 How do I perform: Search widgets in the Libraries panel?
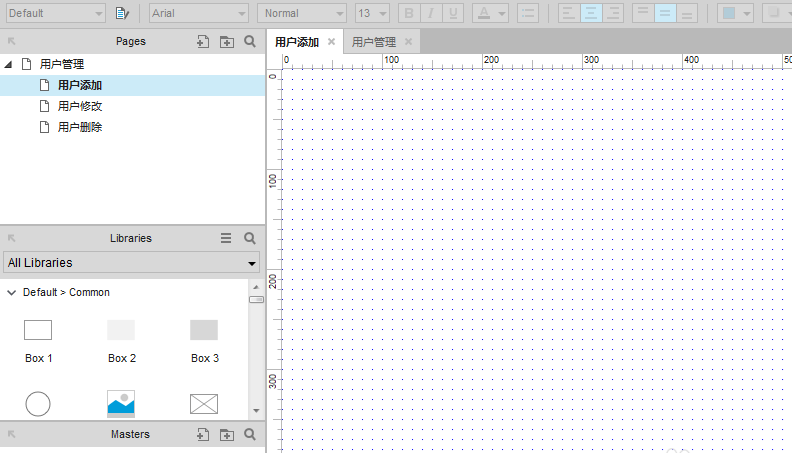(250, 238)
